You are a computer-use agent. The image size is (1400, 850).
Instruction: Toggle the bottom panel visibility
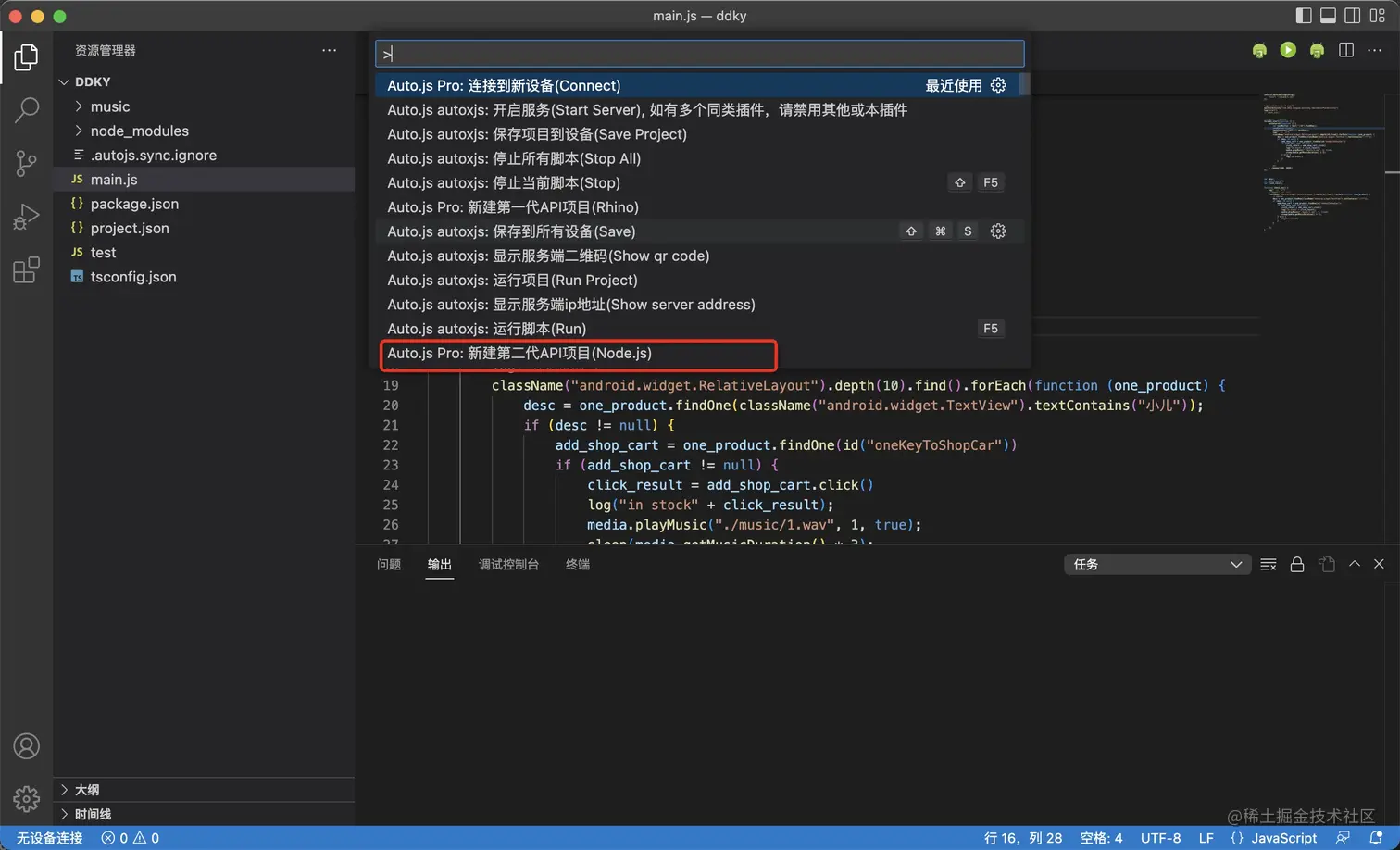[x=1328, y=16]
